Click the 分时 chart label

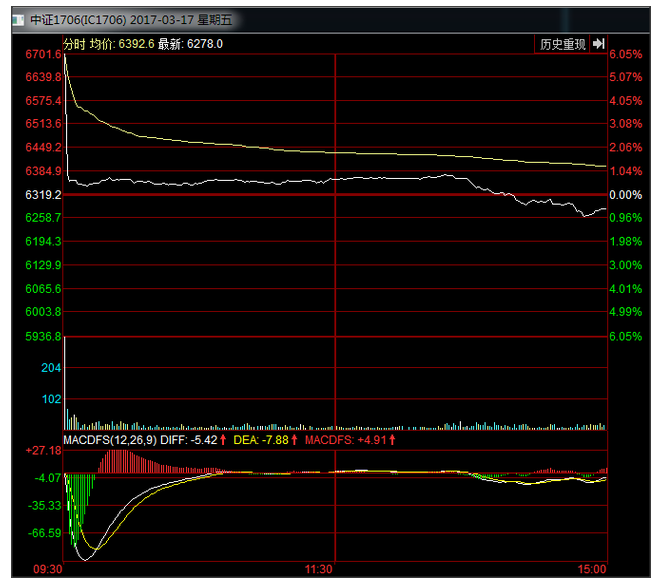[x=74, y=44]
